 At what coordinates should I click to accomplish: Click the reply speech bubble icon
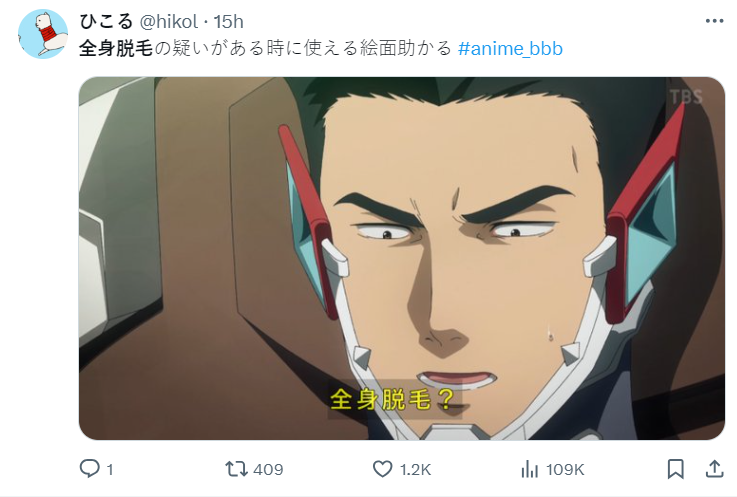[89, 469]
